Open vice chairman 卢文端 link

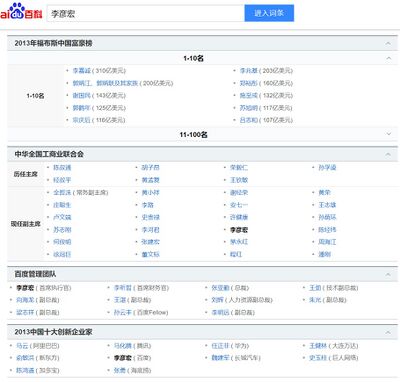pos(62,217)
